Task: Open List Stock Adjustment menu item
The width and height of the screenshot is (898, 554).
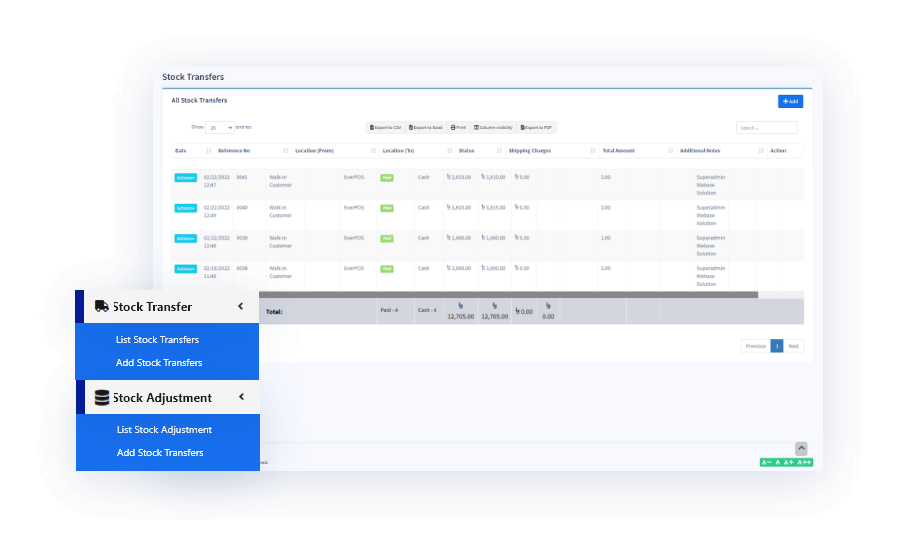Action: tap(164, 430)
